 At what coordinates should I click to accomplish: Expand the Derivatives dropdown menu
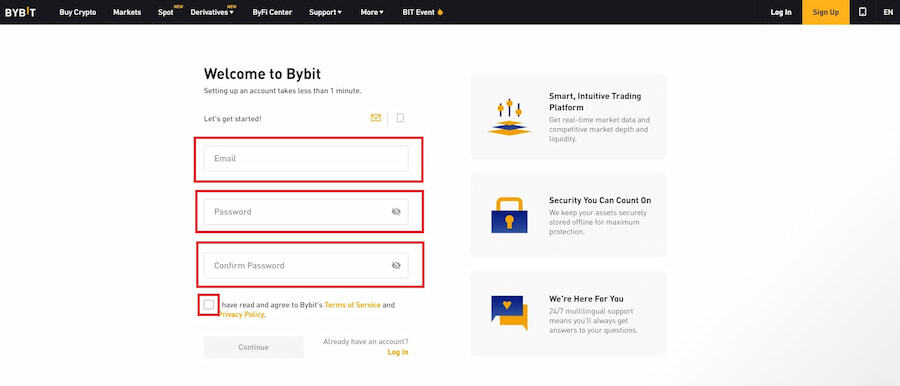point(212,12)
